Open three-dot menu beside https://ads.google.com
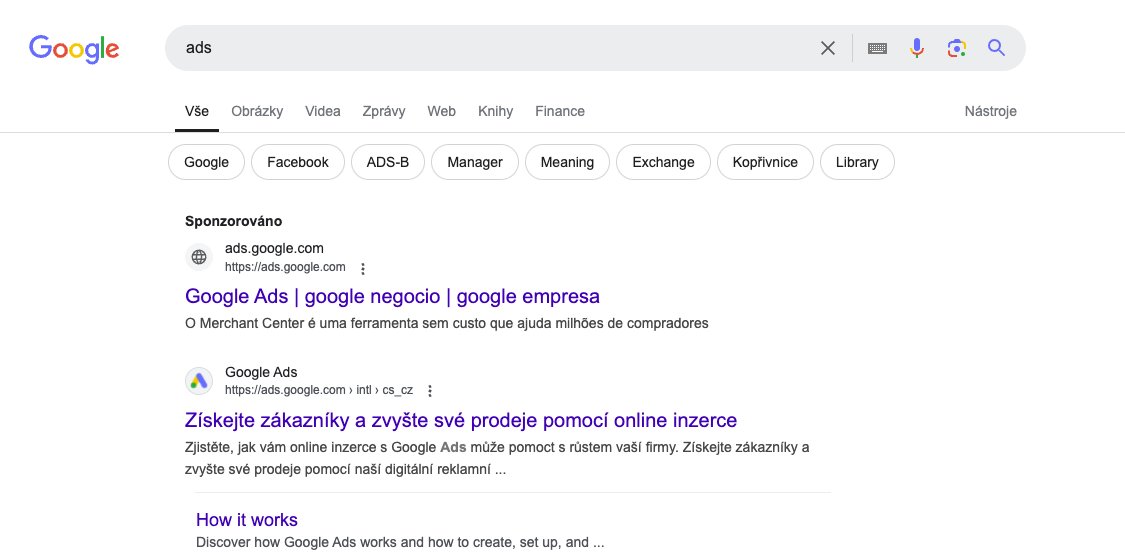The image size is (1125, 552). coord(363,268)
